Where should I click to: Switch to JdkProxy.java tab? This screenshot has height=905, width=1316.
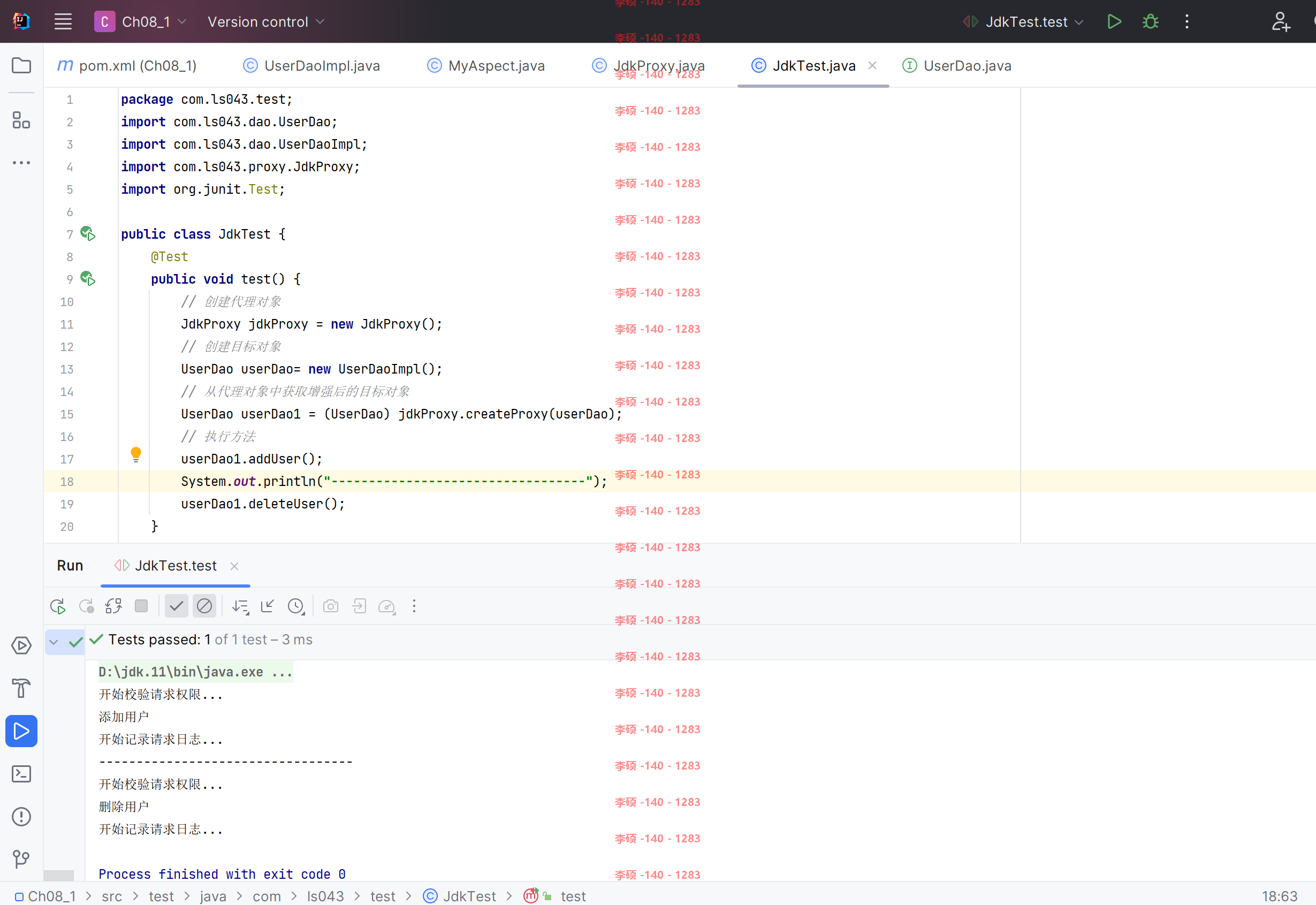coord(648,66)
